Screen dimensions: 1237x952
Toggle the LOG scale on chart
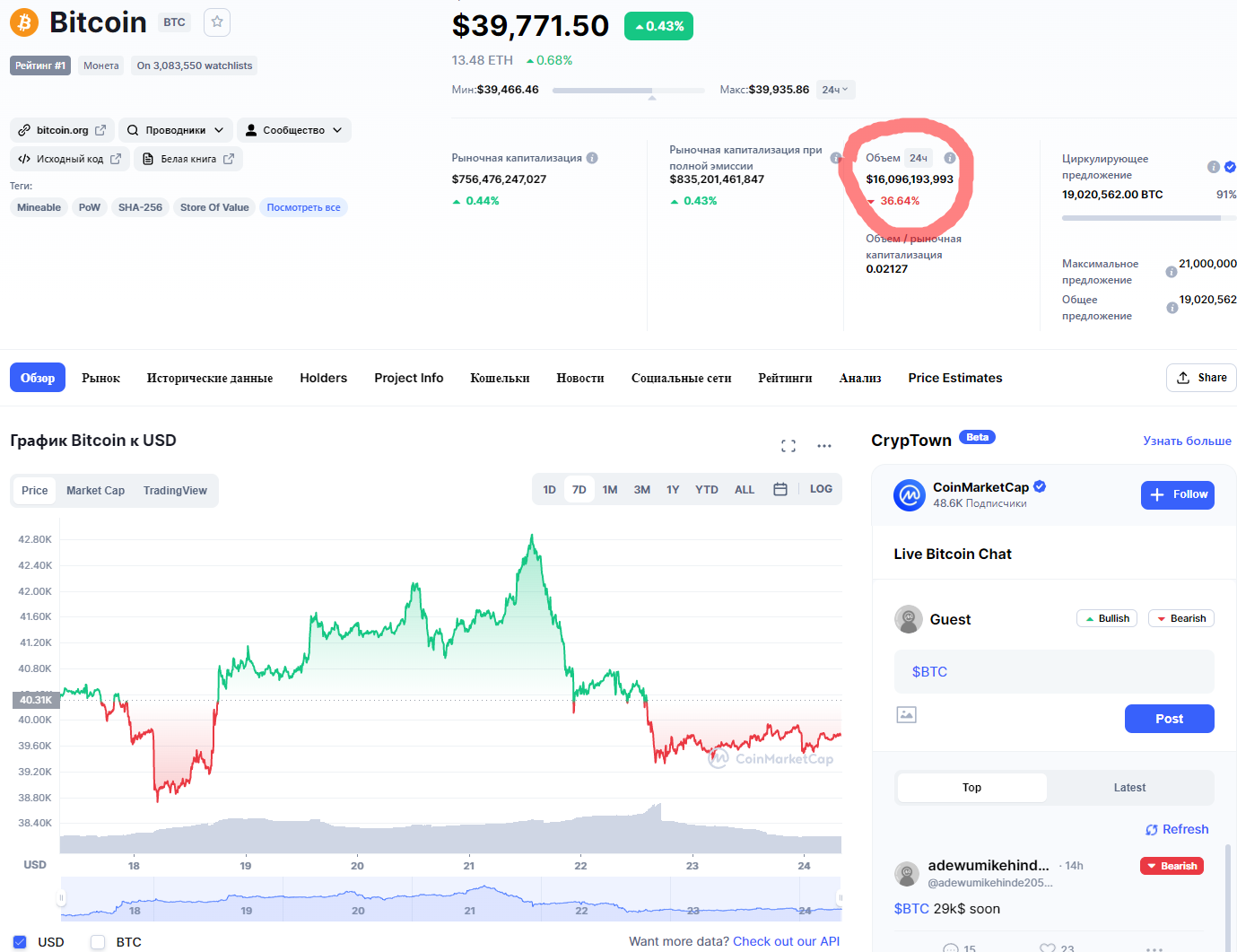821,489
